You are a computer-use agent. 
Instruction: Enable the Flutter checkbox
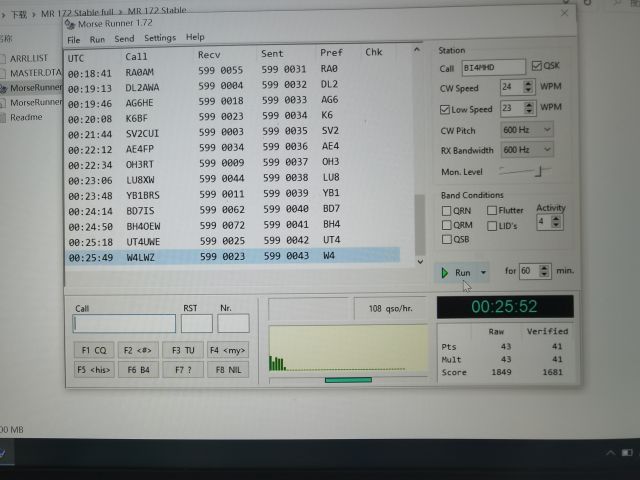coord(492,210)
